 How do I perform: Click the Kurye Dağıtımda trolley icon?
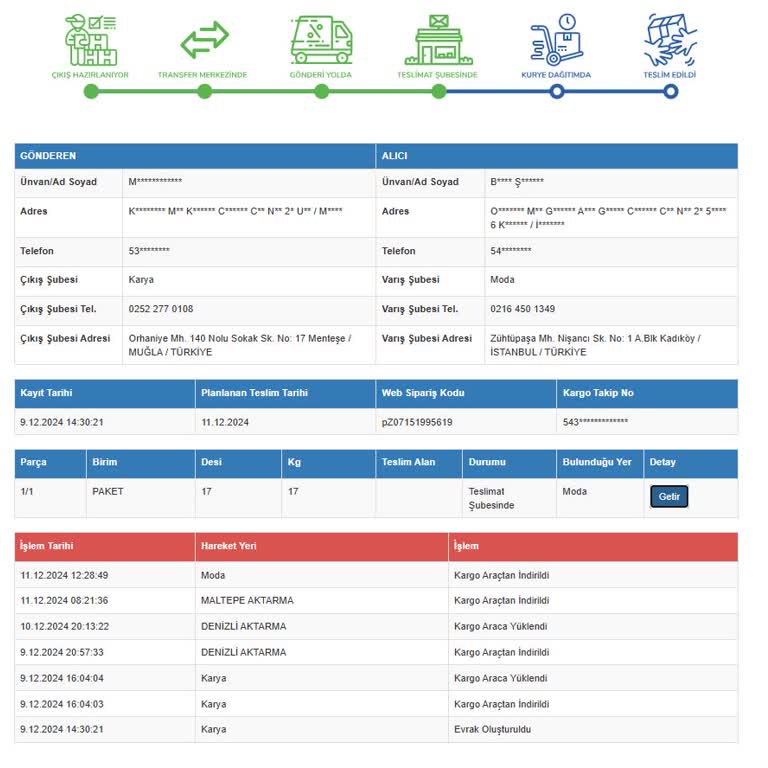click(557, 40)
